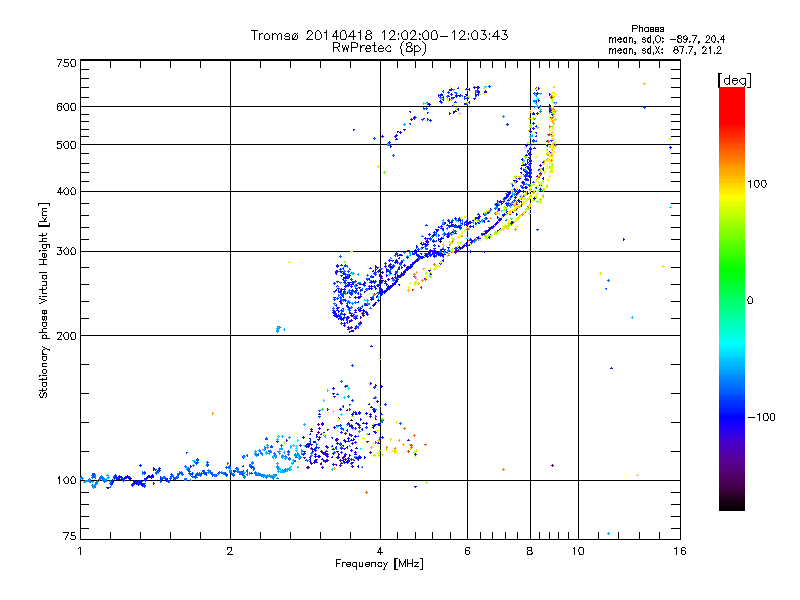This screenshot has height=600, width=800.
Task: Click y-axis tick label '75'
Action: [x=70, y=536]
